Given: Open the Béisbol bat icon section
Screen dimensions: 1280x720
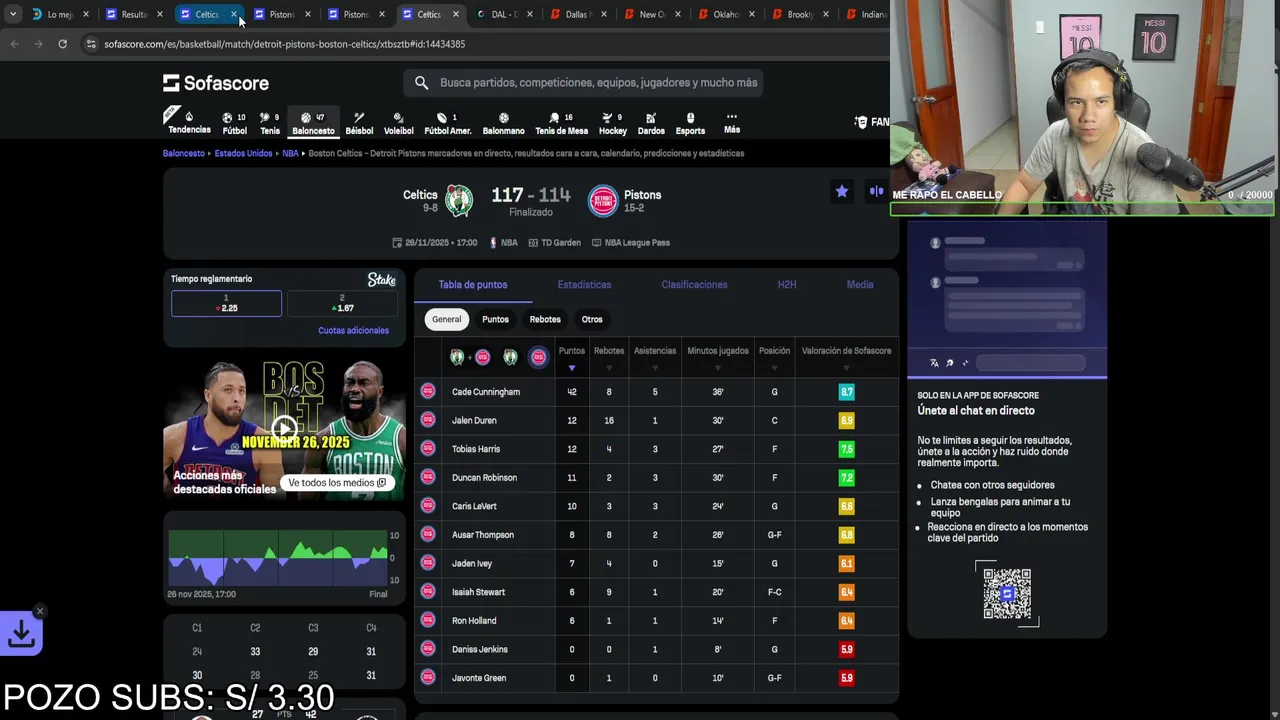Looking at the screenshot, I should tap(359, 123).
